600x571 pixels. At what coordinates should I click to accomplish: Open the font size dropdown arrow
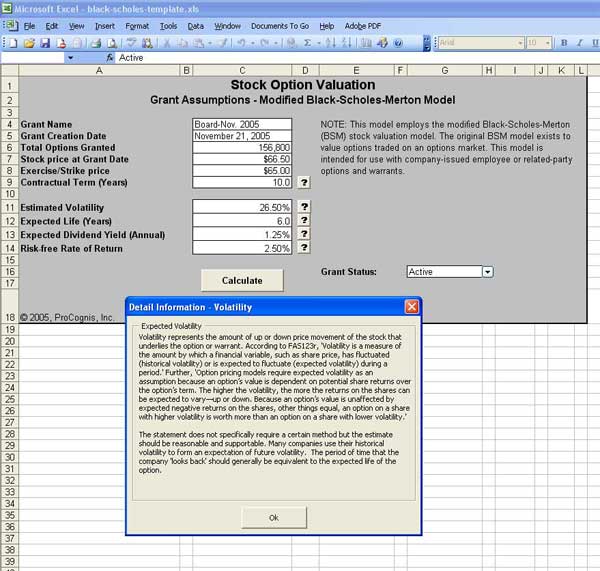pyautogui.click(x=548, y=43)
